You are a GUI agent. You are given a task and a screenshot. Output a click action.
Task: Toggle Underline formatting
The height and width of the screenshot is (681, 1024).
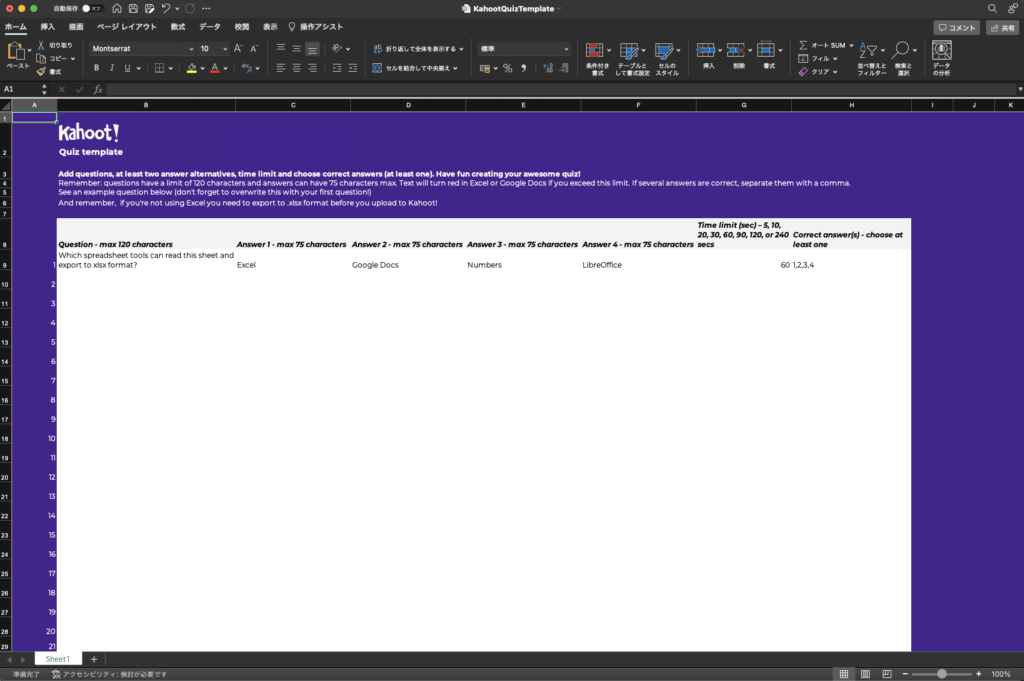click(127, 68)
